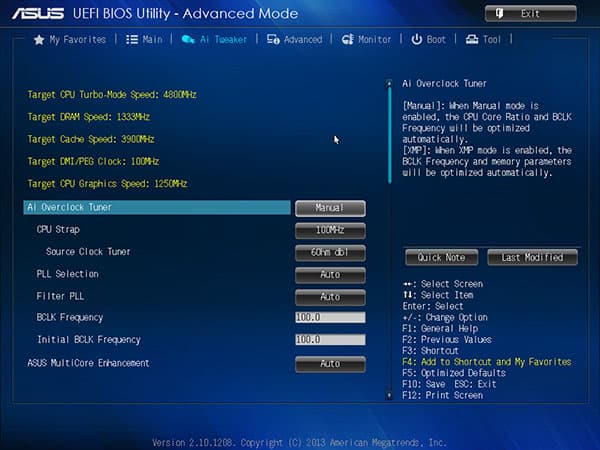Select the BCLK Frequency label
Viewport: 600px width, 450px height.
pyautogui.click(x=70, y=318)
